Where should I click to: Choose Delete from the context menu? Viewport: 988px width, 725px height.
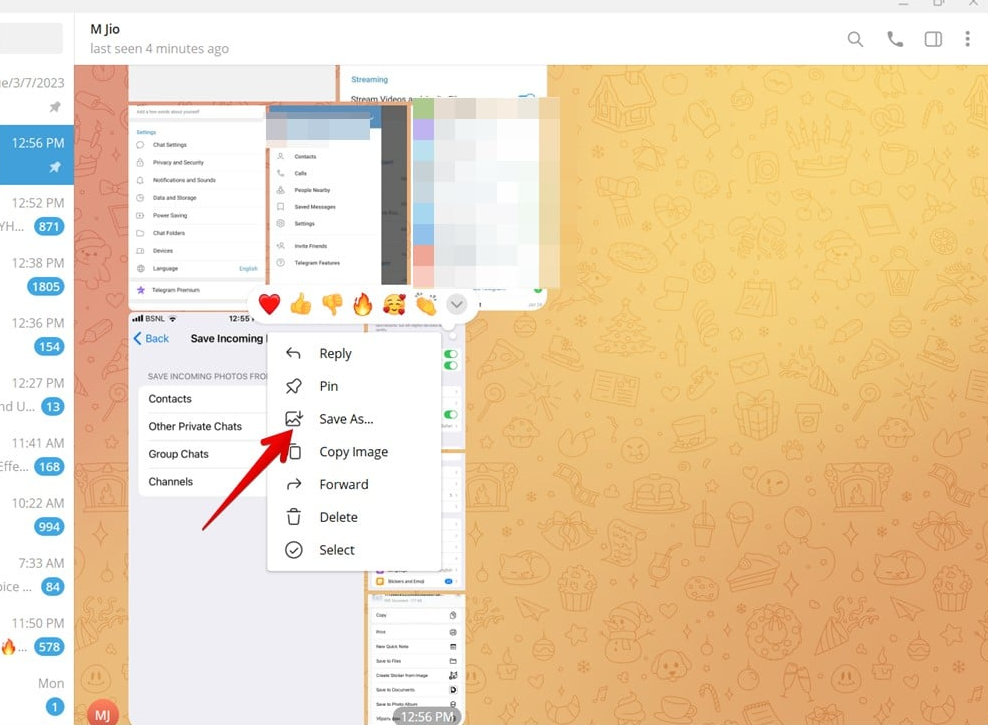point(353,517)
